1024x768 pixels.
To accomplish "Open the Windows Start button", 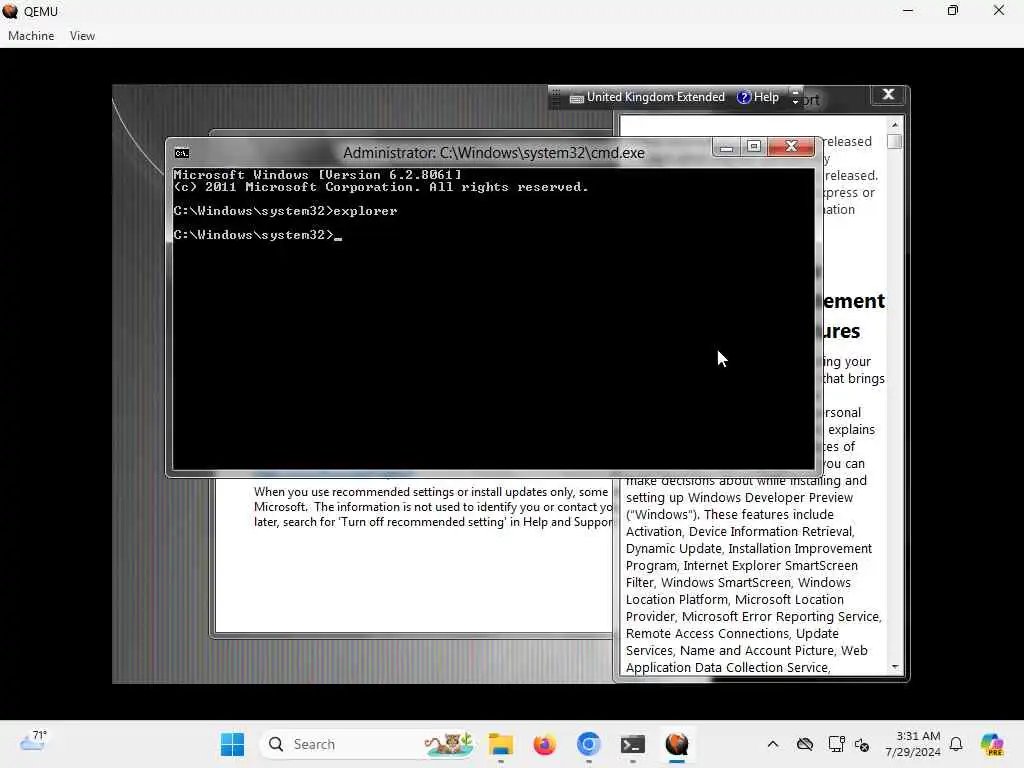I will tap(232, 744).
